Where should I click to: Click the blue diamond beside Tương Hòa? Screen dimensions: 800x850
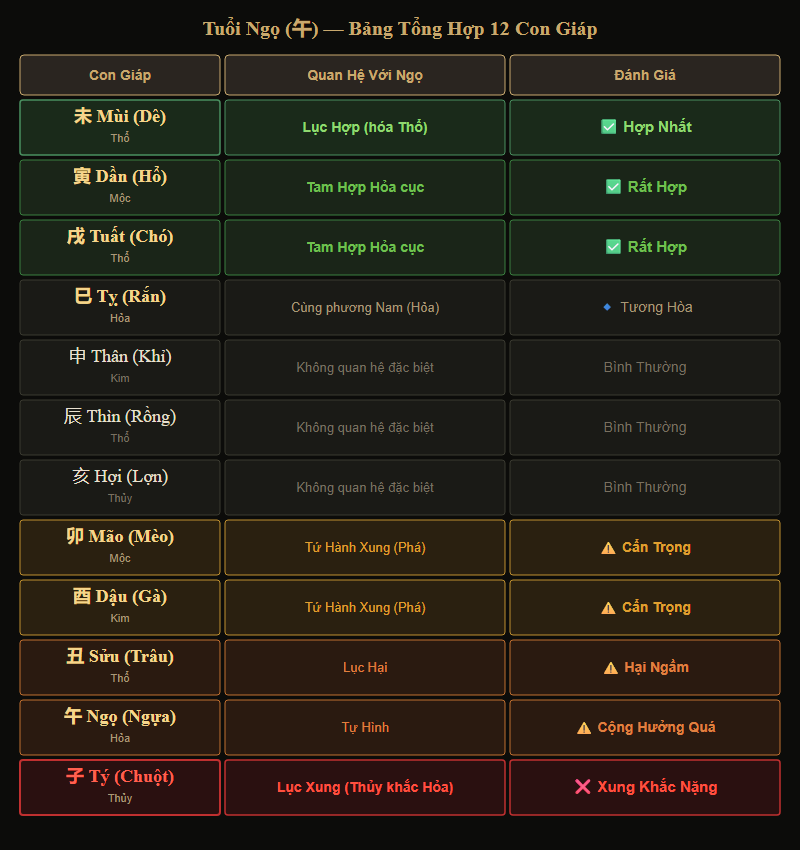607,307
